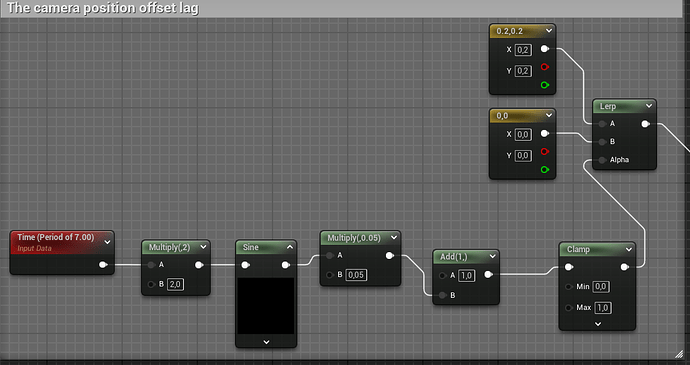Click the red Y pin on 0.2,0.2 node

click(545, 67)
